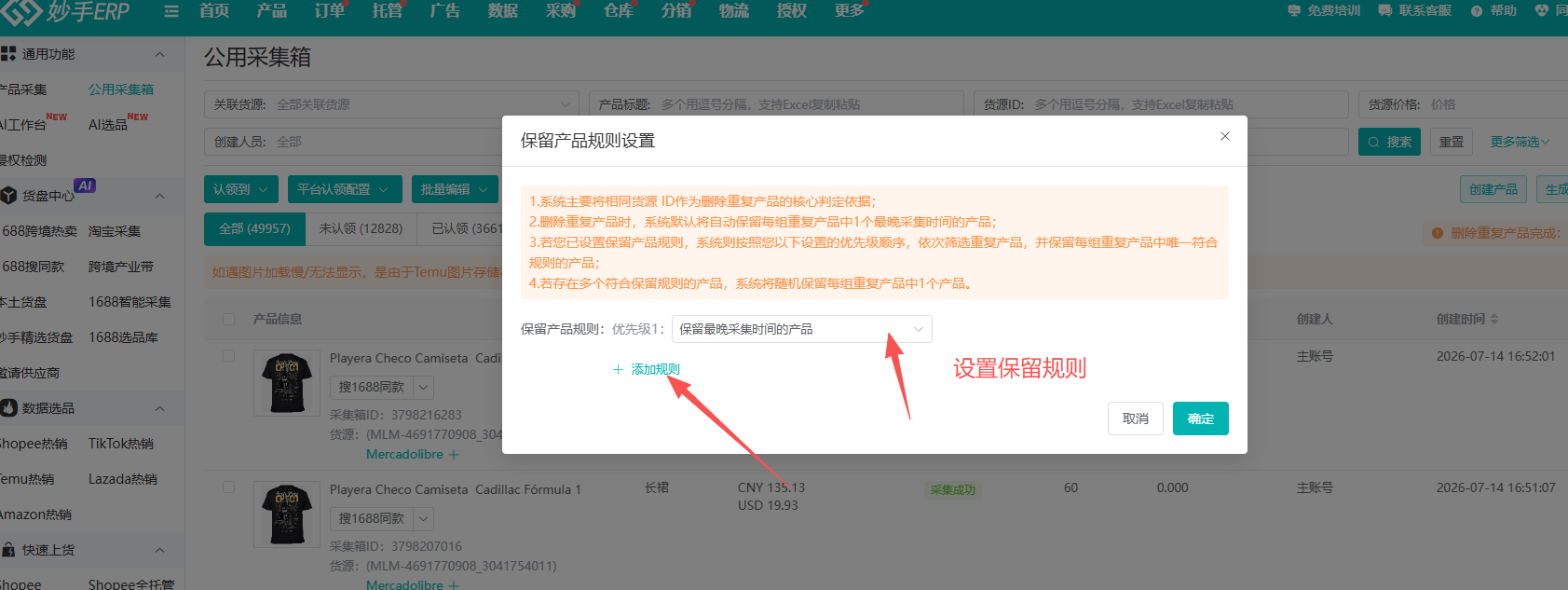Viewport: 1568px width, 590px height.
Task: Open the 帮助 help link
Action: [1493, 11]
